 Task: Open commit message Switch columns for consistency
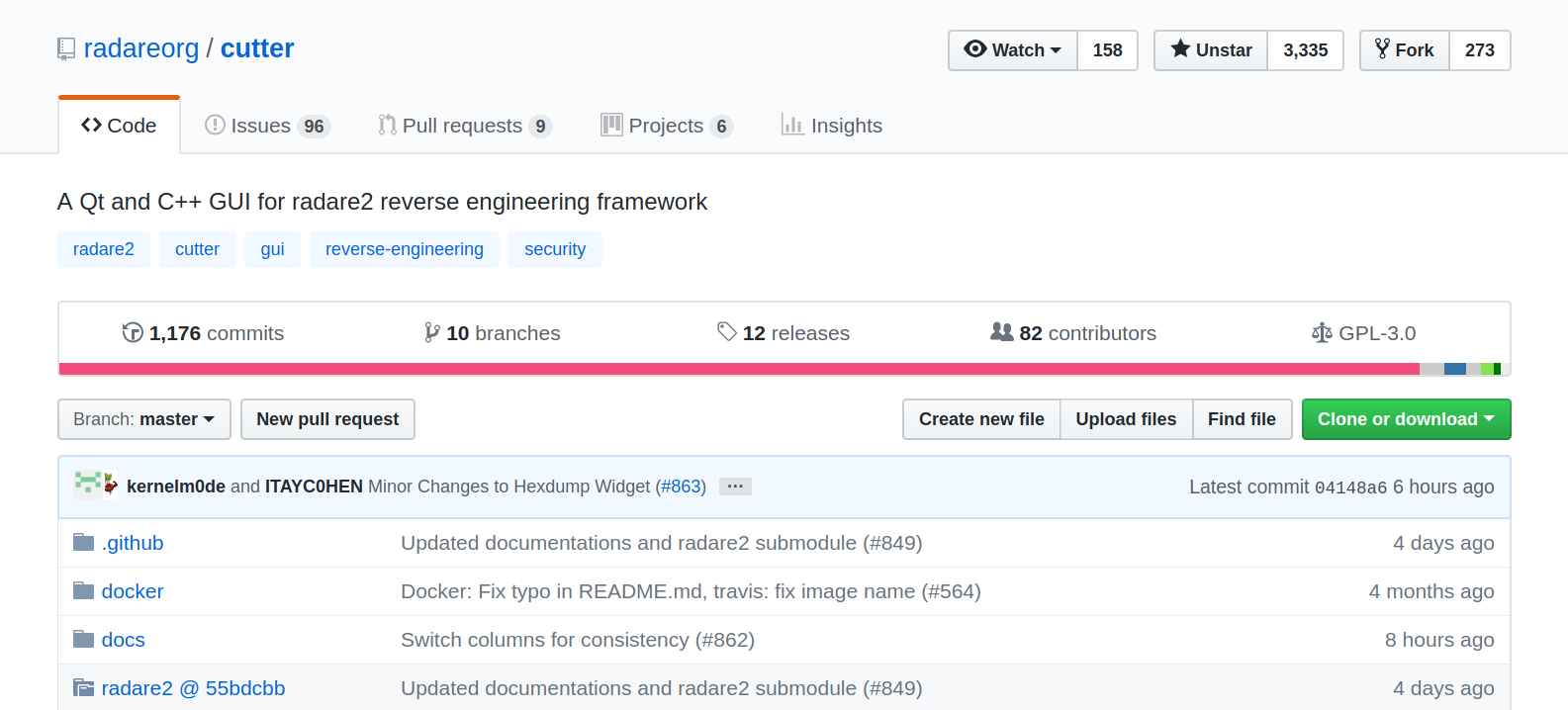578,640
